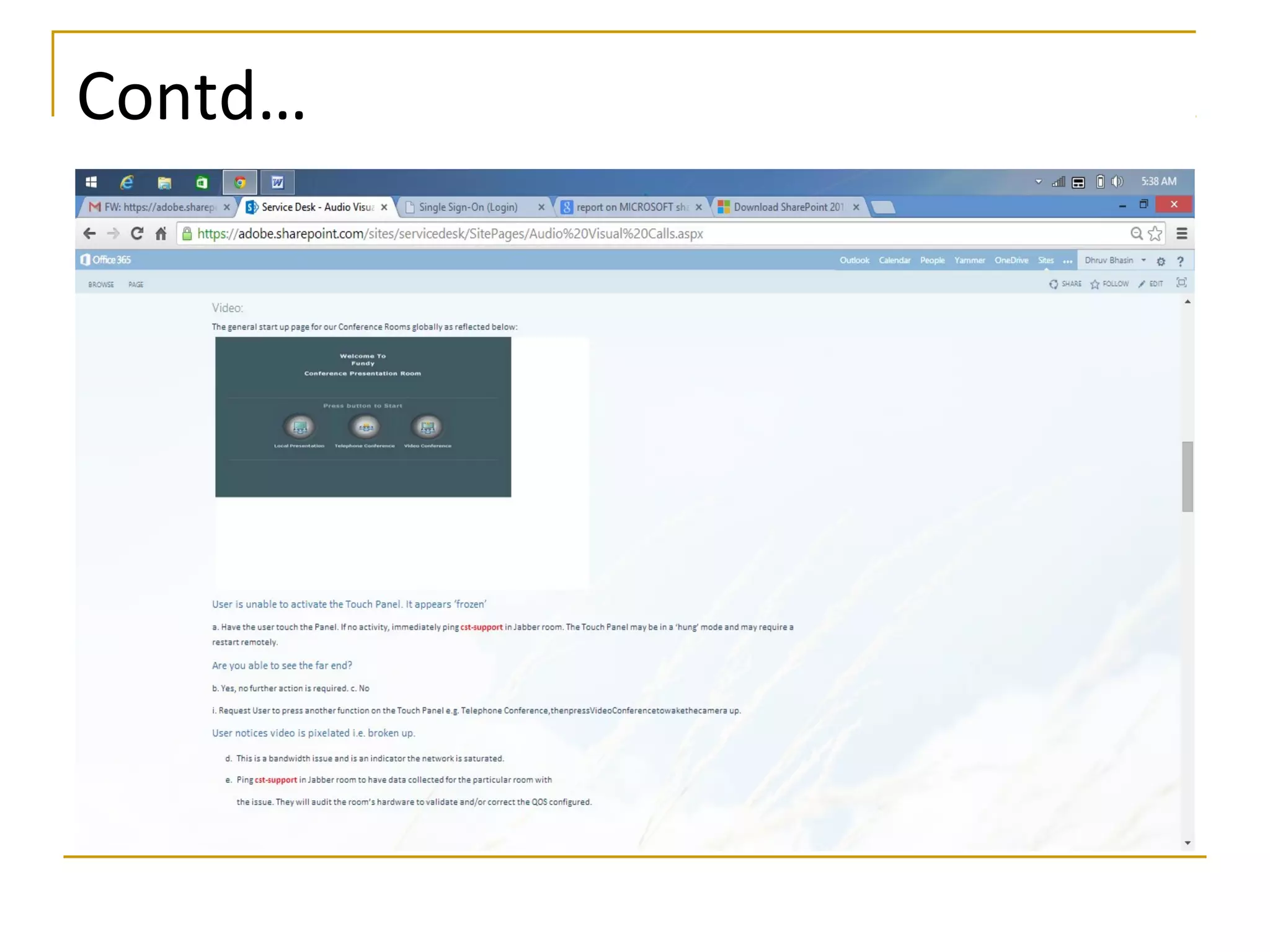The image size is (1270, 952).
Task: Bookmark page with the star icon
Action: click(1155, 234)
